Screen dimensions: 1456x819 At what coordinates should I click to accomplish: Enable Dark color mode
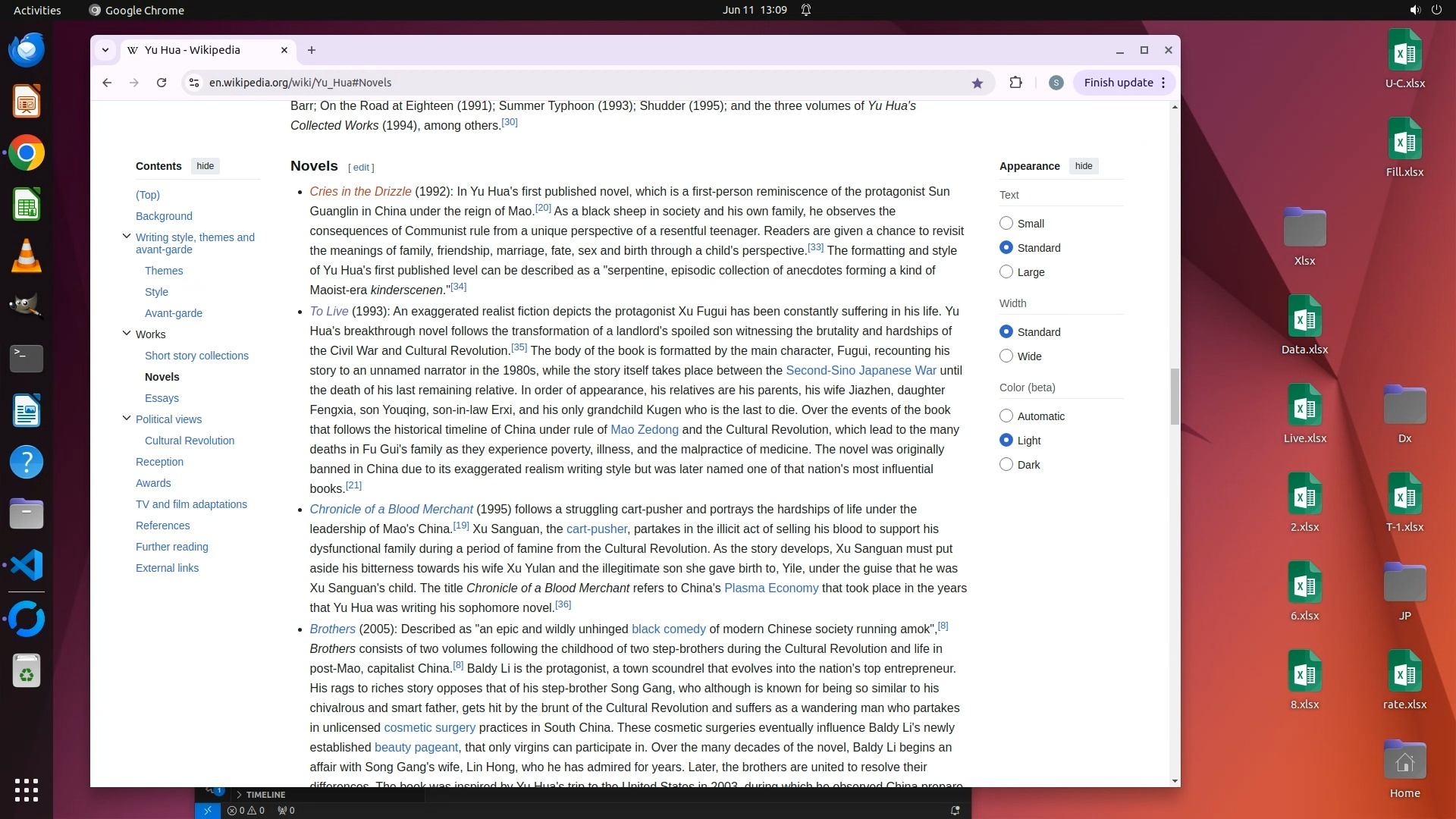click(1006, 464)
